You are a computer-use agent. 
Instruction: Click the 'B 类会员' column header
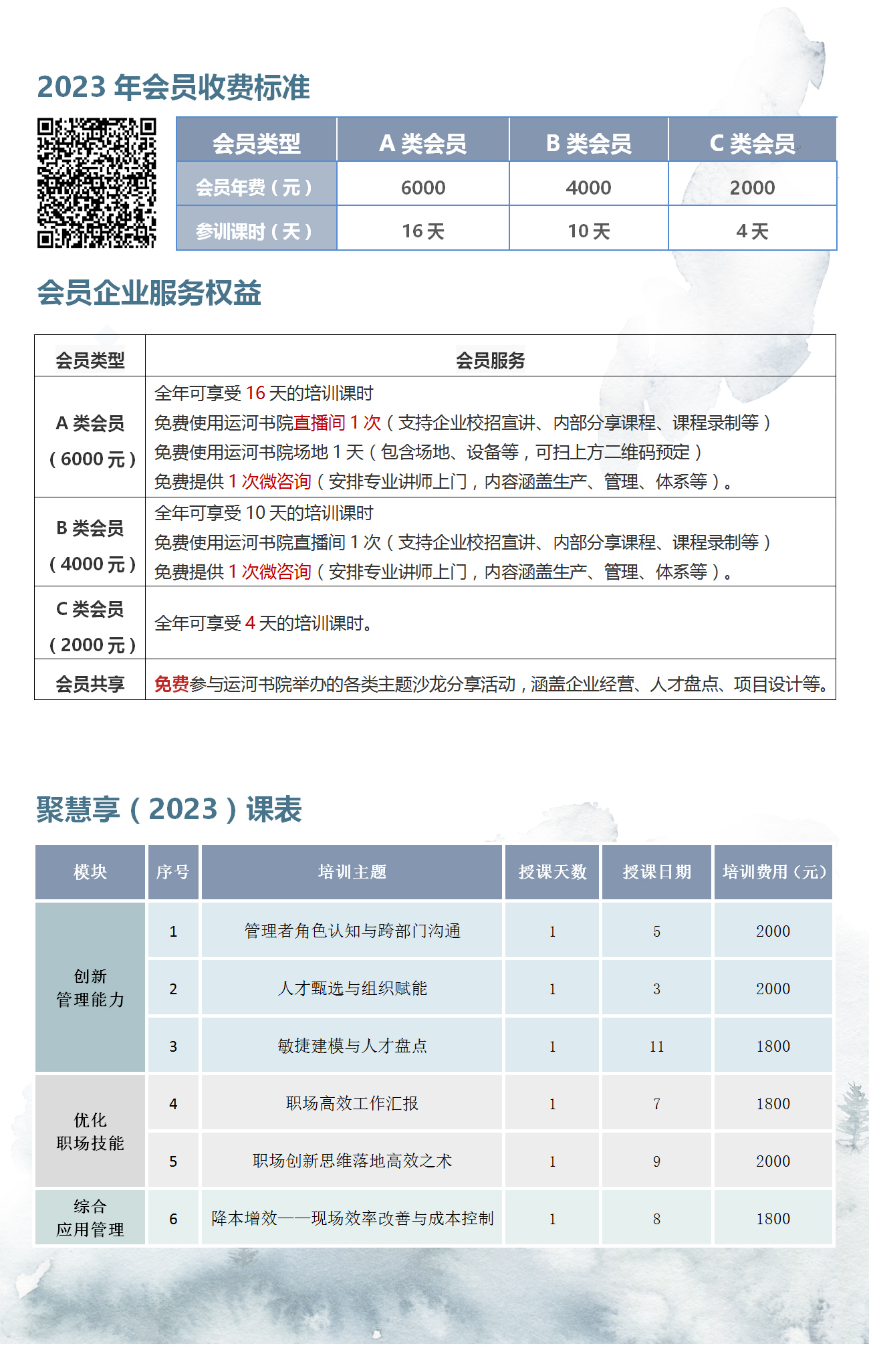(x=589, y=143)
